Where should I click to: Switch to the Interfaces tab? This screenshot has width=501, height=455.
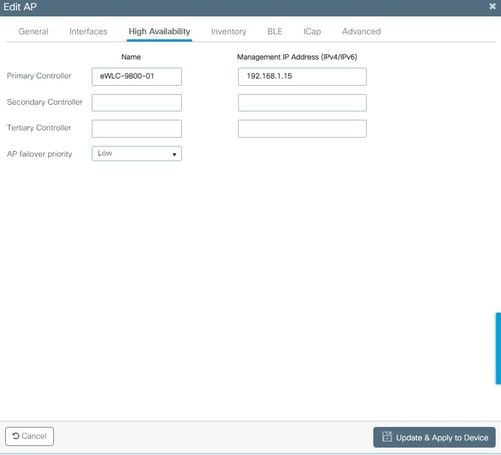tap(88, 31)
